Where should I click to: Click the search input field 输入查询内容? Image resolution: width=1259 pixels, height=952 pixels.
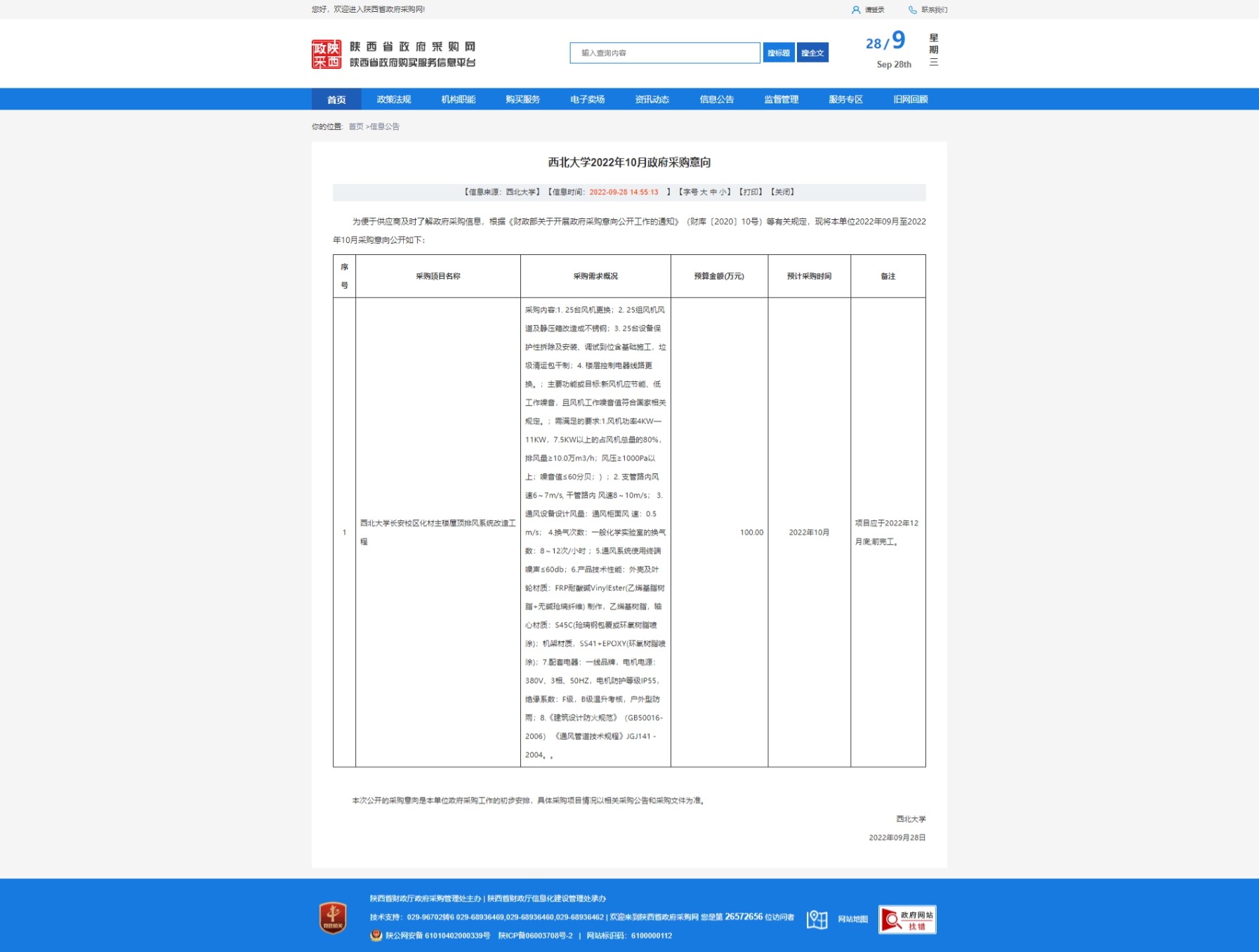coord(664,53)
